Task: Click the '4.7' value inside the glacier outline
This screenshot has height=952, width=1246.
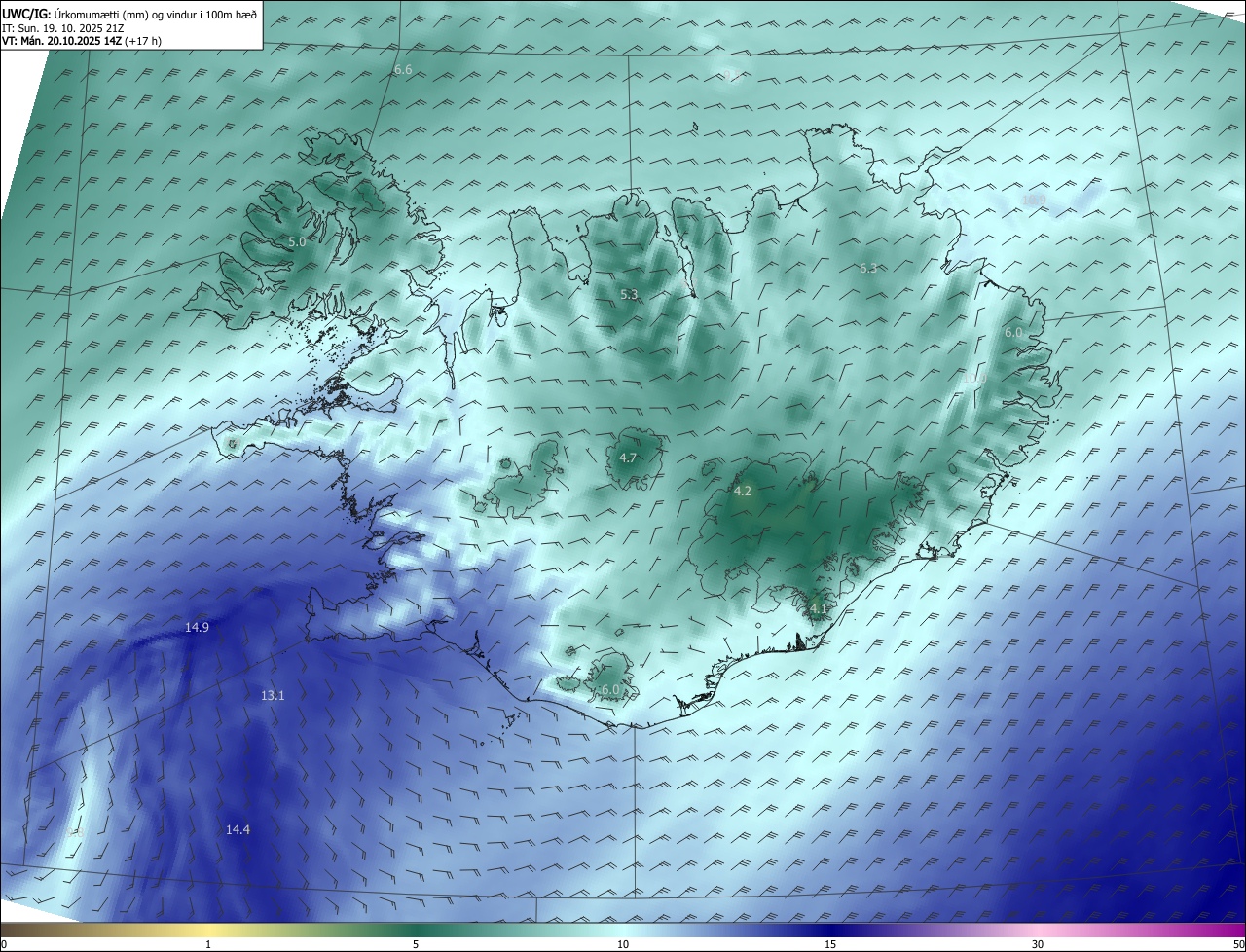Action: click(628, 458)
